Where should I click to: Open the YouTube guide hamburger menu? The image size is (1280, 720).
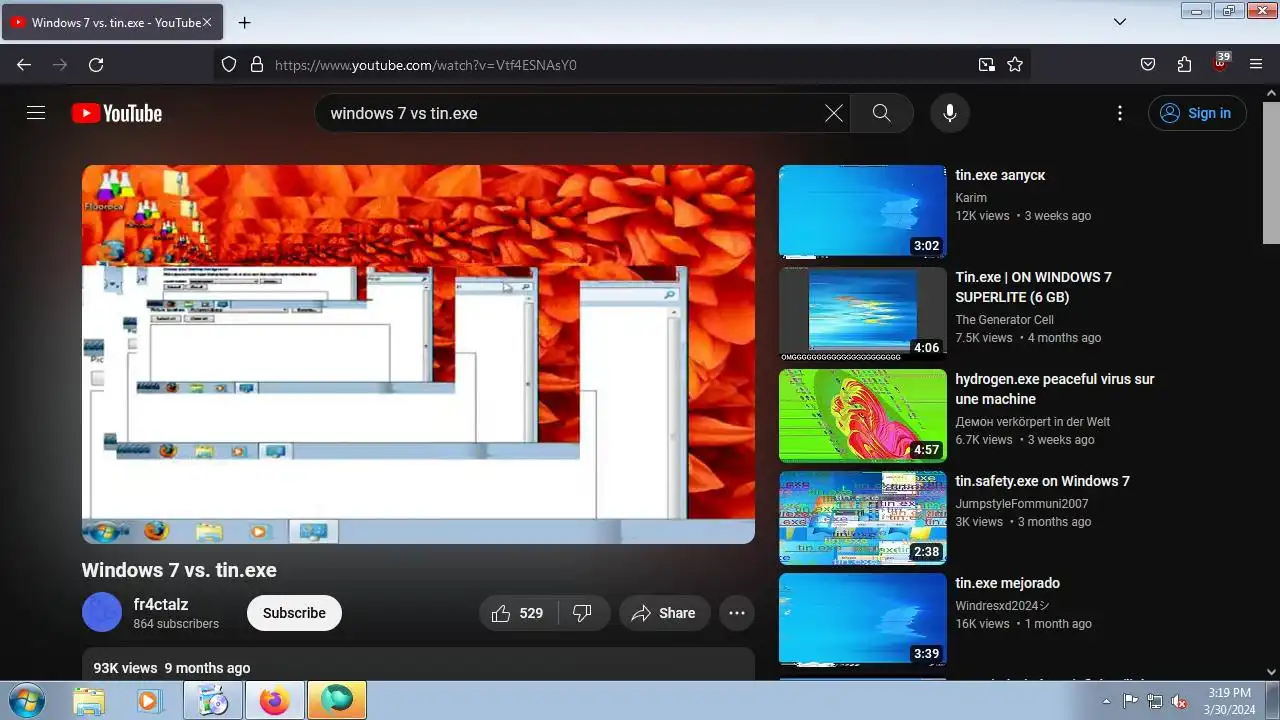pos(36,113)
